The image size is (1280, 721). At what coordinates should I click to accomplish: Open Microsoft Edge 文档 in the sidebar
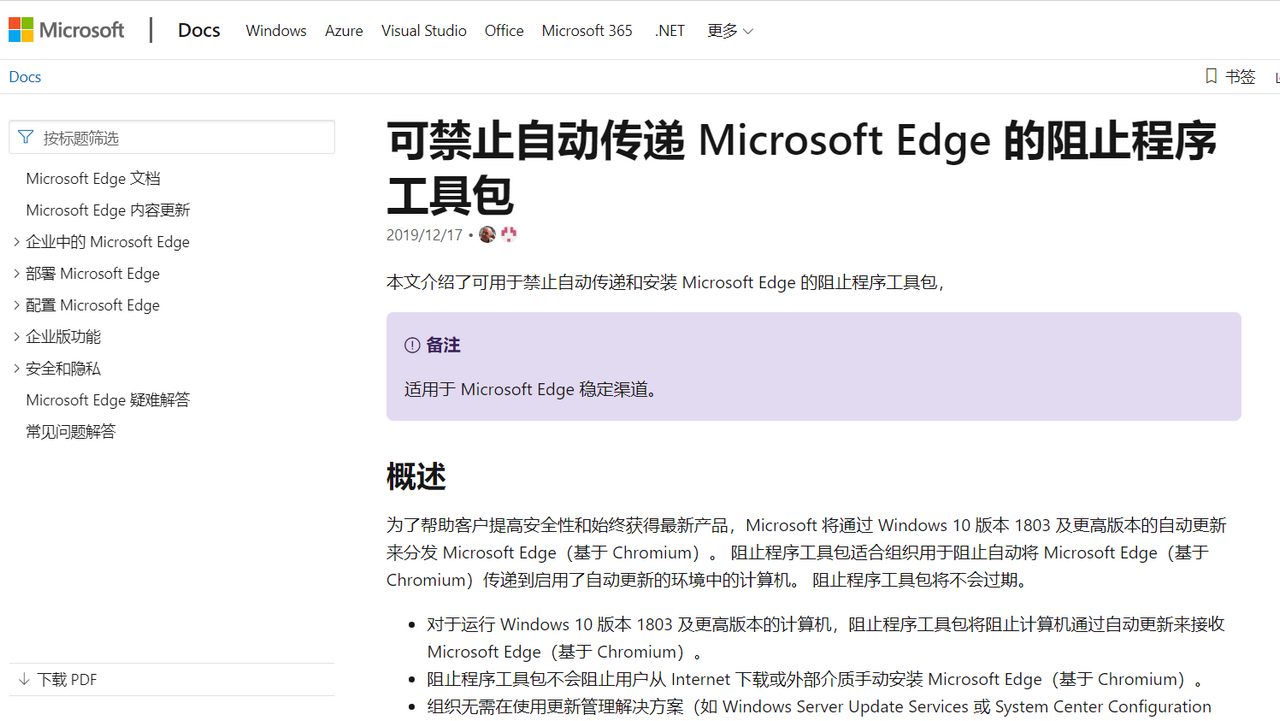click(93, 178)
